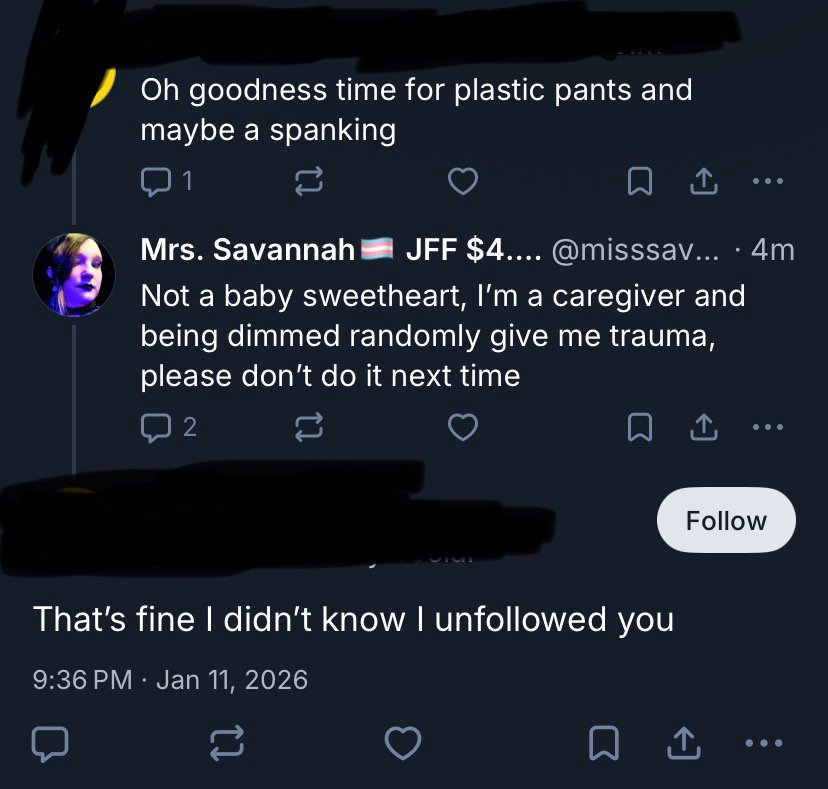
Task: Click the 9:36 PM Jan 11, 2026 timestamp
Action: 171,680
